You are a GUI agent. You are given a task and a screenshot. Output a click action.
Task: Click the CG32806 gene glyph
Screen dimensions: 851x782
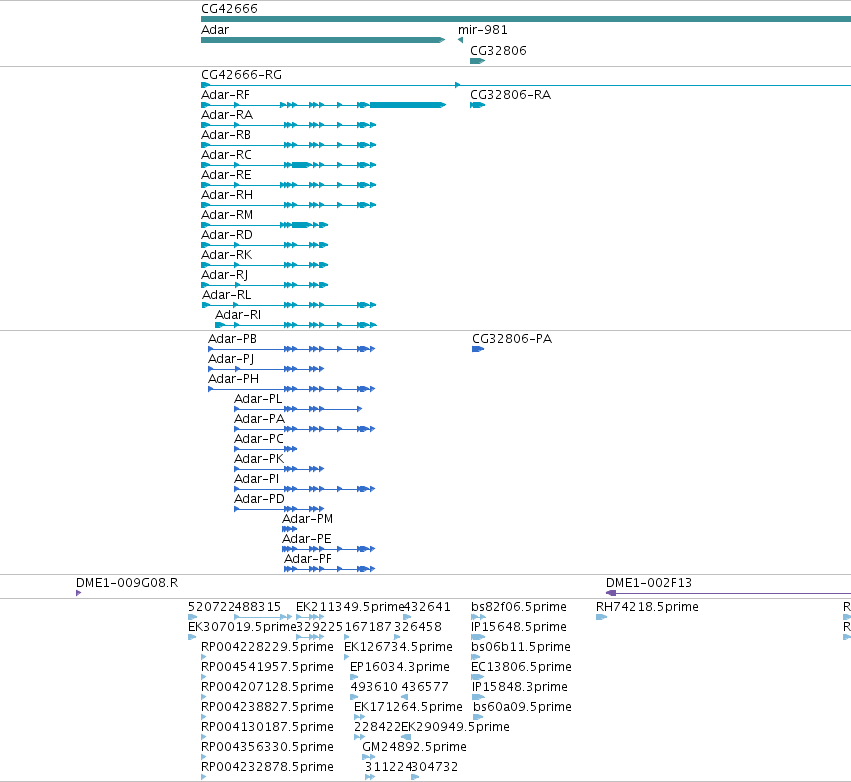tap(477, 61)
